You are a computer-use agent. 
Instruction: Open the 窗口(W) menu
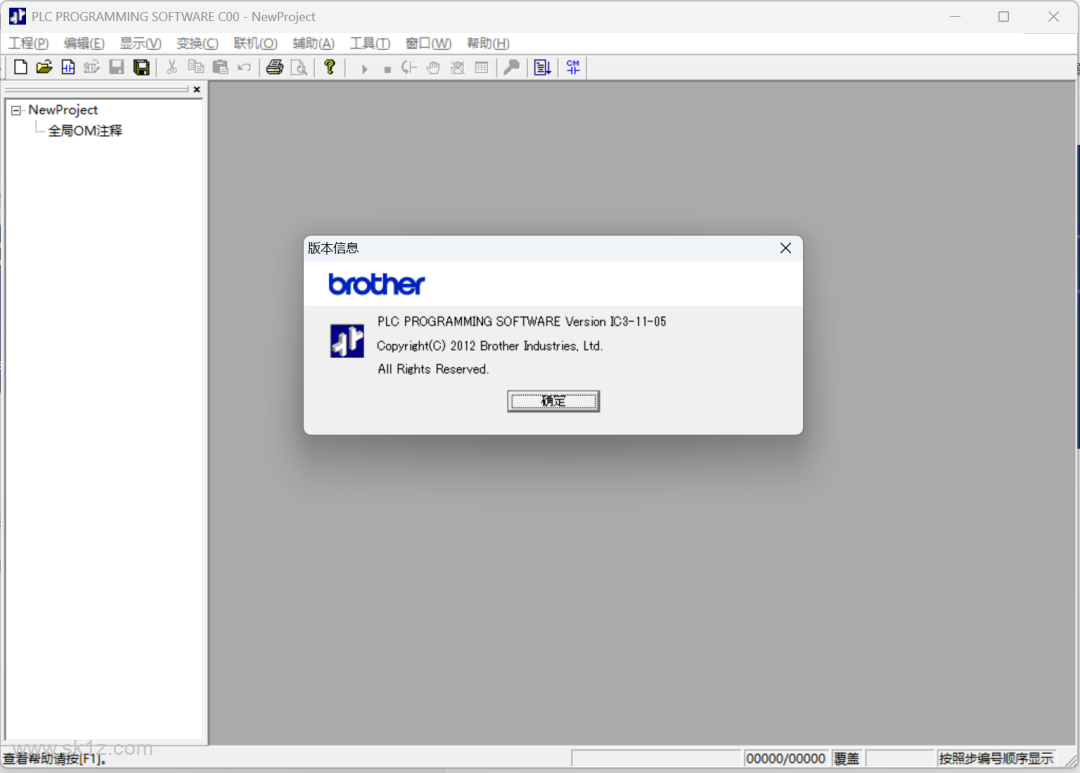pos(428,43)
